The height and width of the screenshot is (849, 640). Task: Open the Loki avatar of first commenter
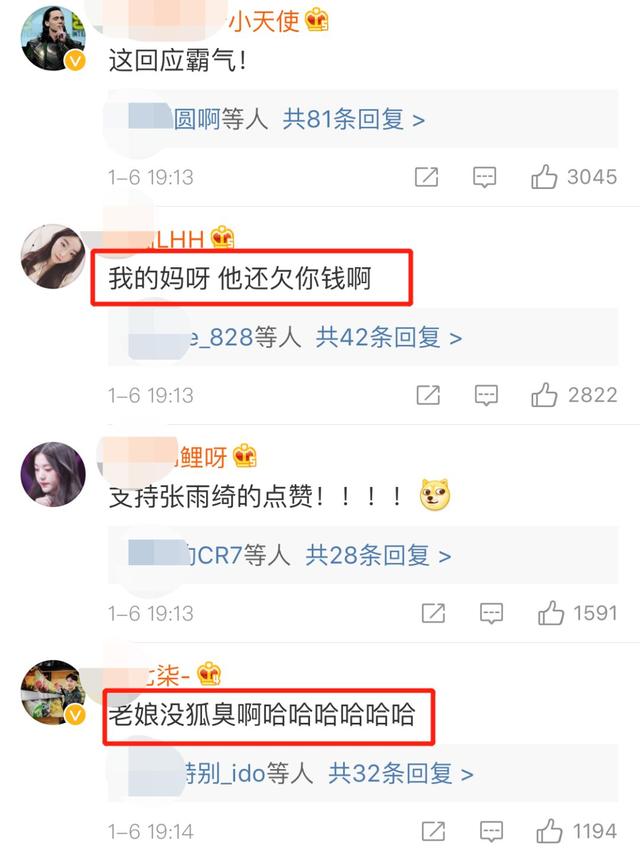click(53, 38)
